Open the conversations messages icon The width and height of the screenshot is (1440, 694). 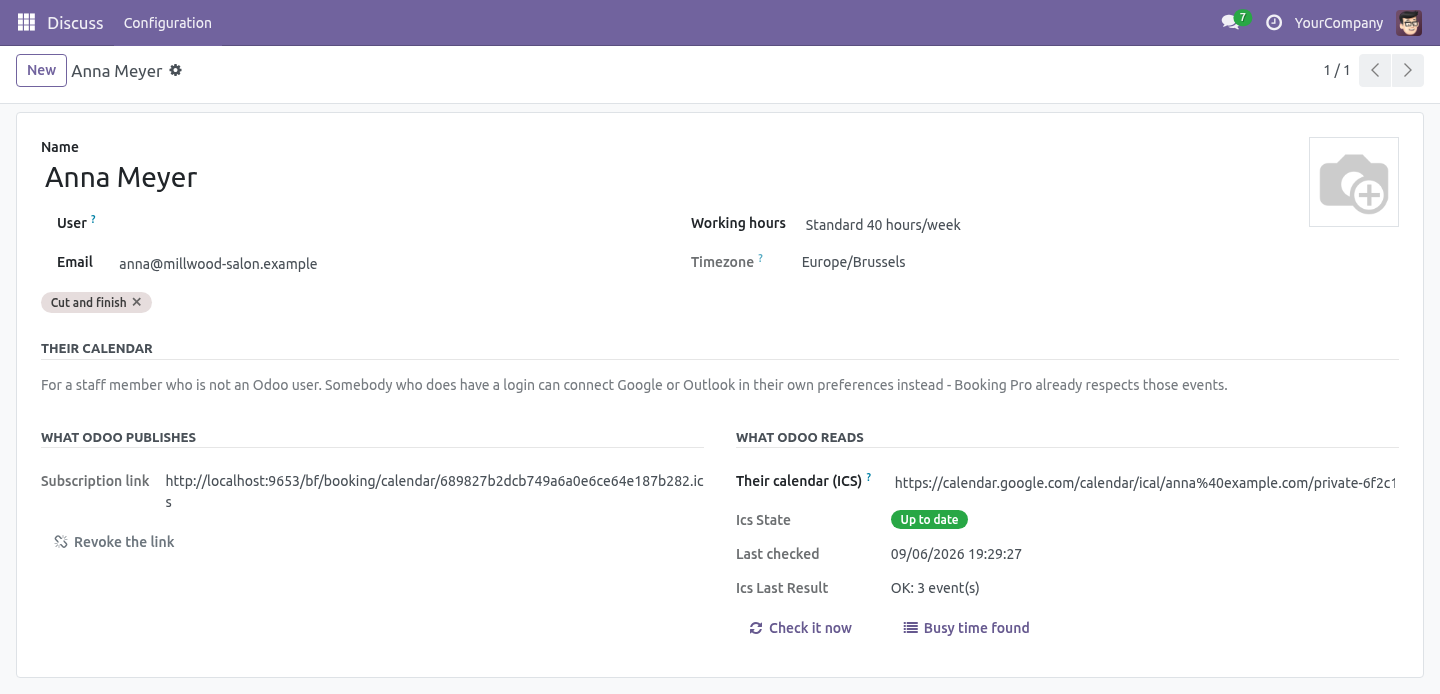(1230, 22)
